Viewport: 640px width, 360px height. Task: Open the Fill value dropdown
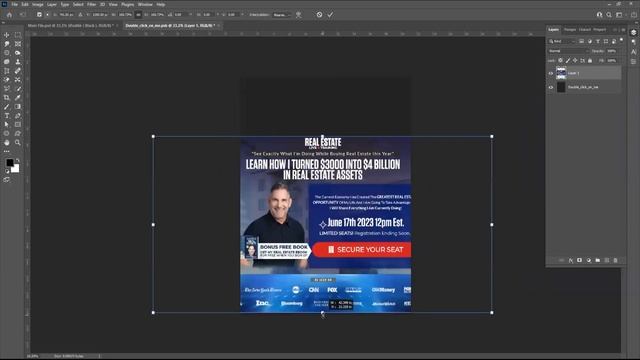[x=612, y=60]
